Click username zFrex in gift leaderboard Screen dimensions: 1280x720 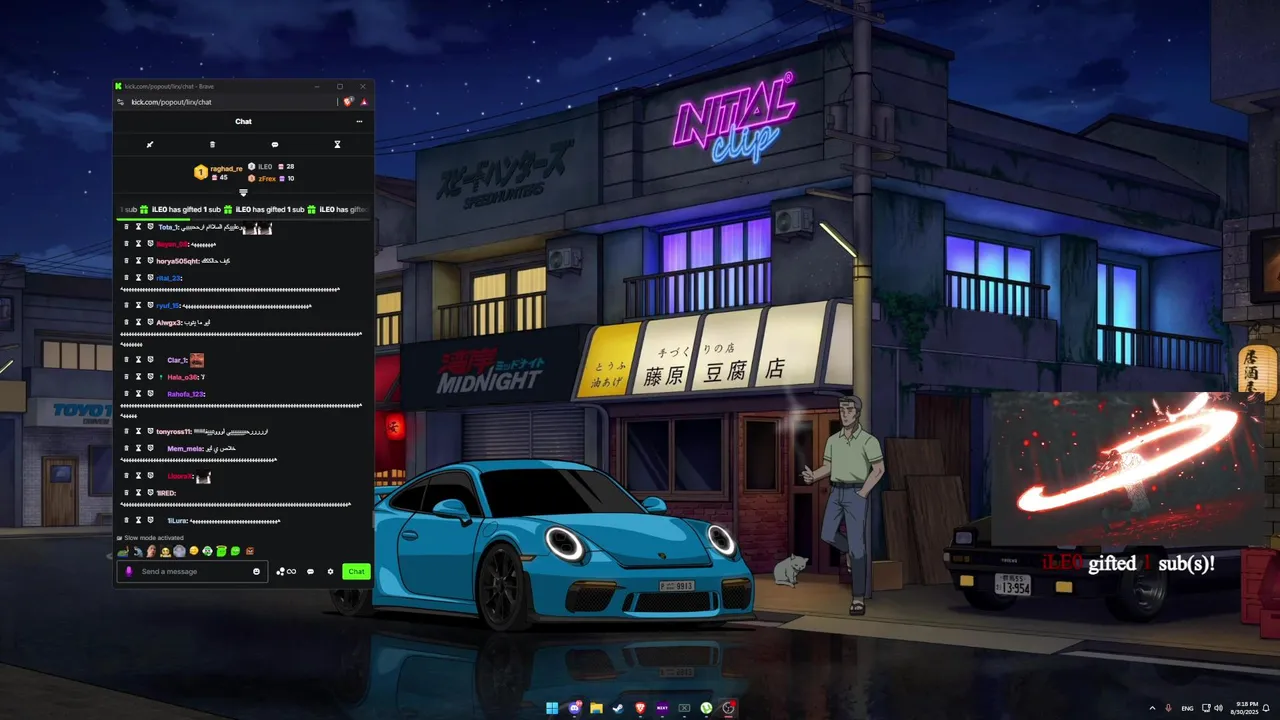[x=267, y=178]
